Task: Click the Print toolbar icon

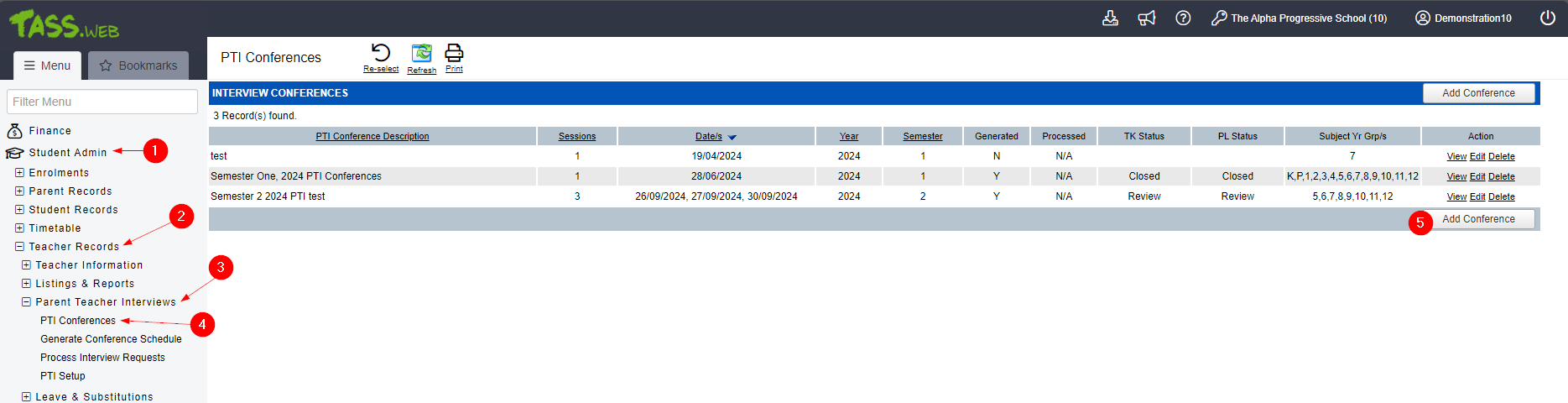Action: click(454, 53)
